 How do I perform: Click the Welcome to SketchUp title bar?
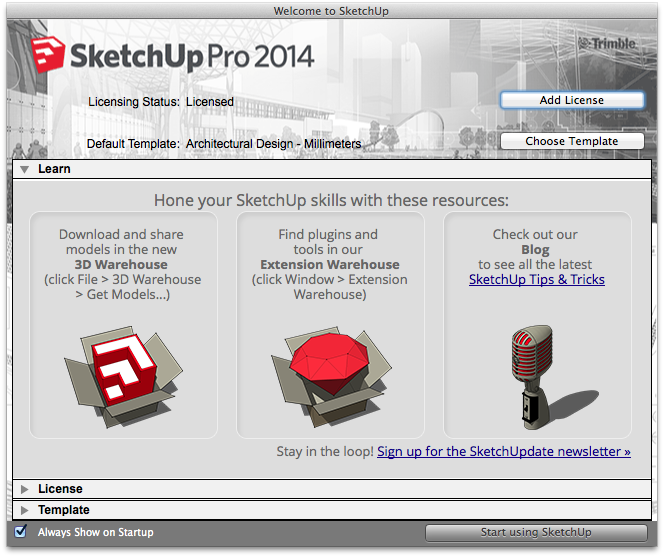pos(331,11)
